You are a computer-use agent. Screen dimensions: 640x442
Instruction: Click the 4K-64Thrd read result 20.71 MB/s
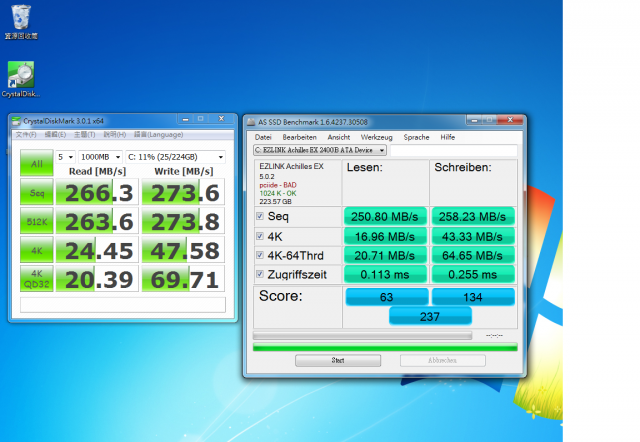click(385, 255)
